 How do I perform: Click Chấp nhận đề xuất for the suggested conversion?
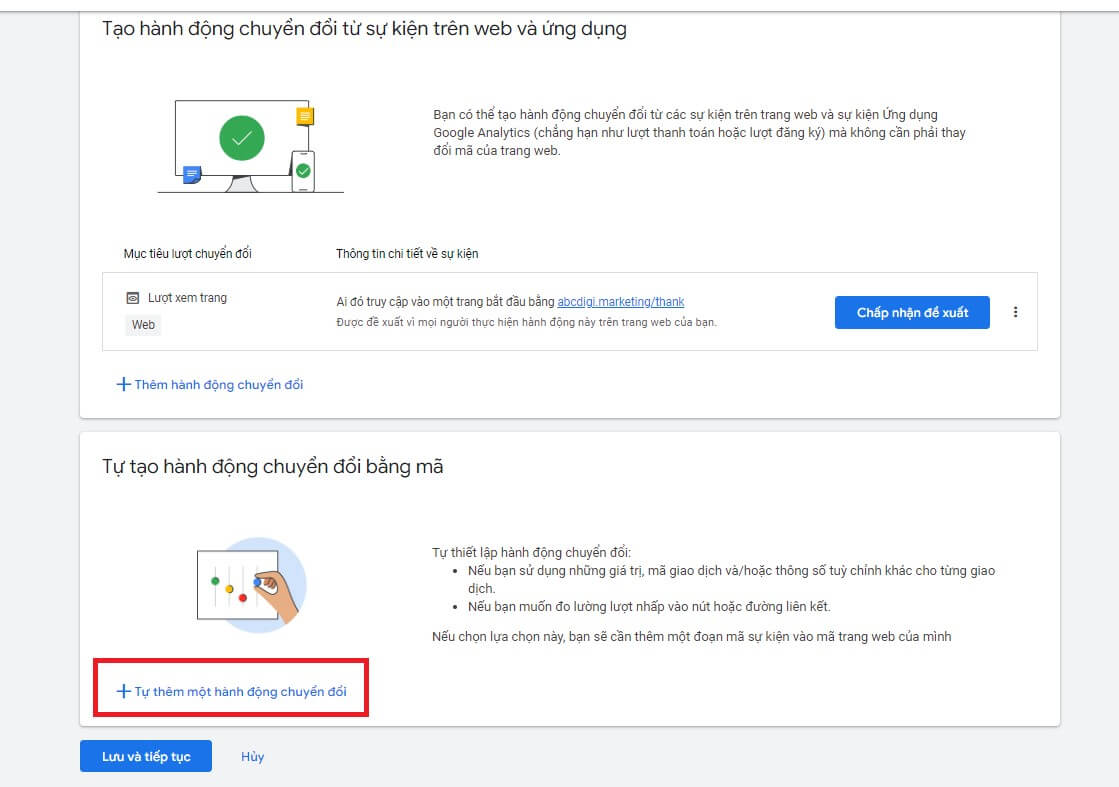coord(911,312)
